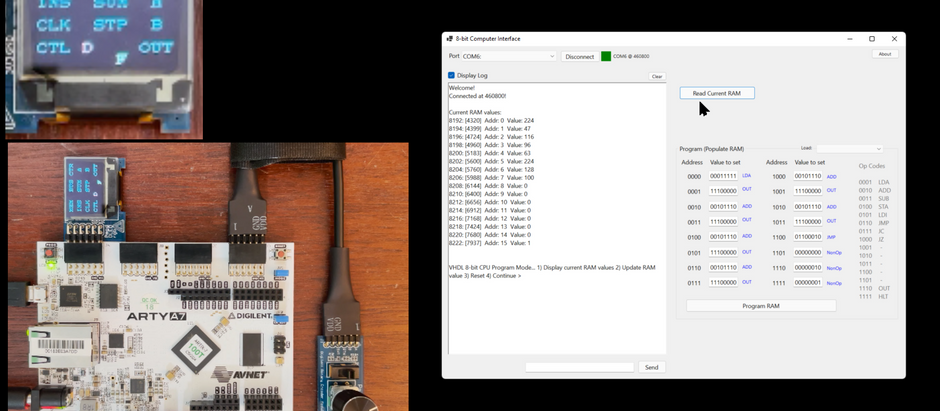Click the green connection status indicator

(x=606, y=56)
